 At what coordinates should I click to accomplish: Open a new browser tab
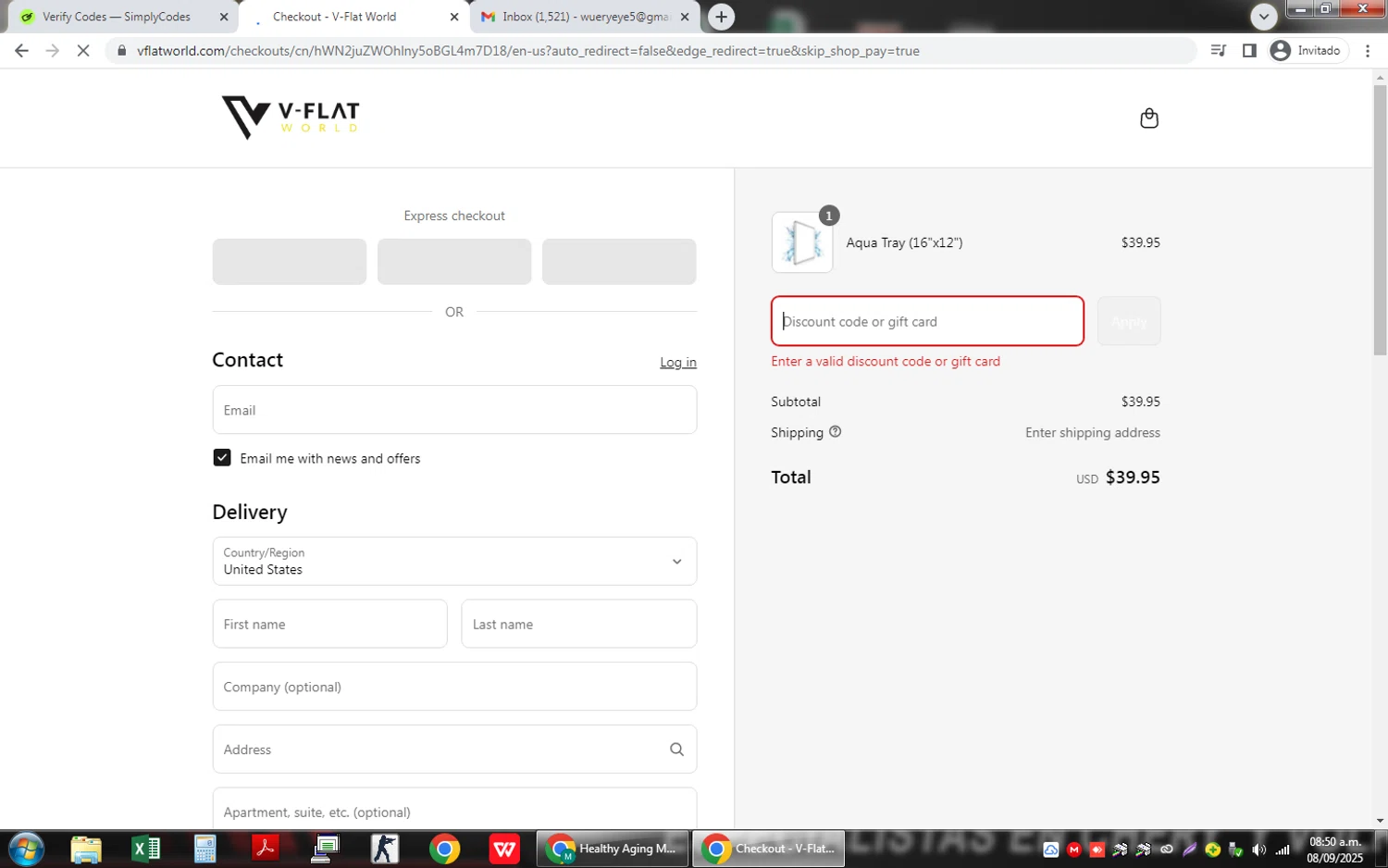tap(721, 17)
